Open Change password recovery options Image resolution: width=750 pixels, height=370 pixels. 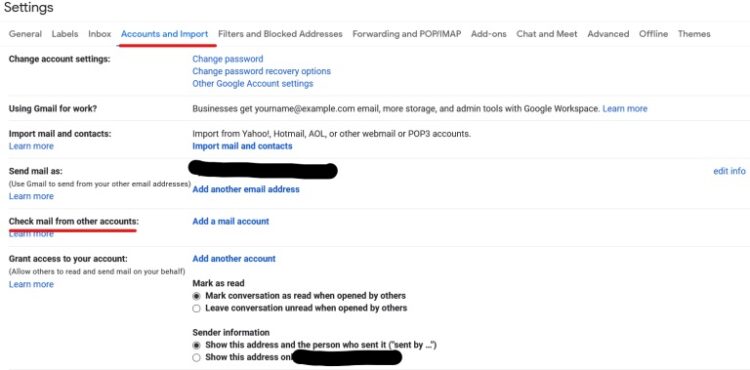pos(261,71)
